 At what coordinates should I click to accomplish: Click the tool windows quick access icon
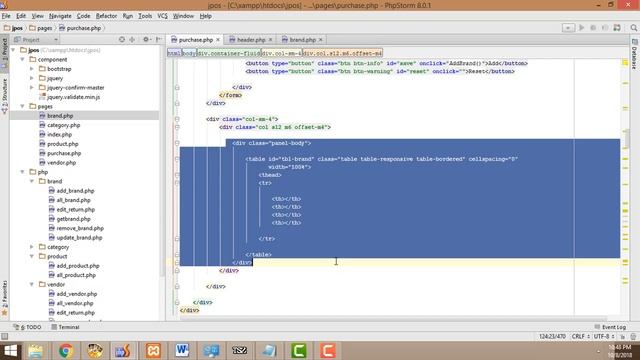[x=4, y=336]
